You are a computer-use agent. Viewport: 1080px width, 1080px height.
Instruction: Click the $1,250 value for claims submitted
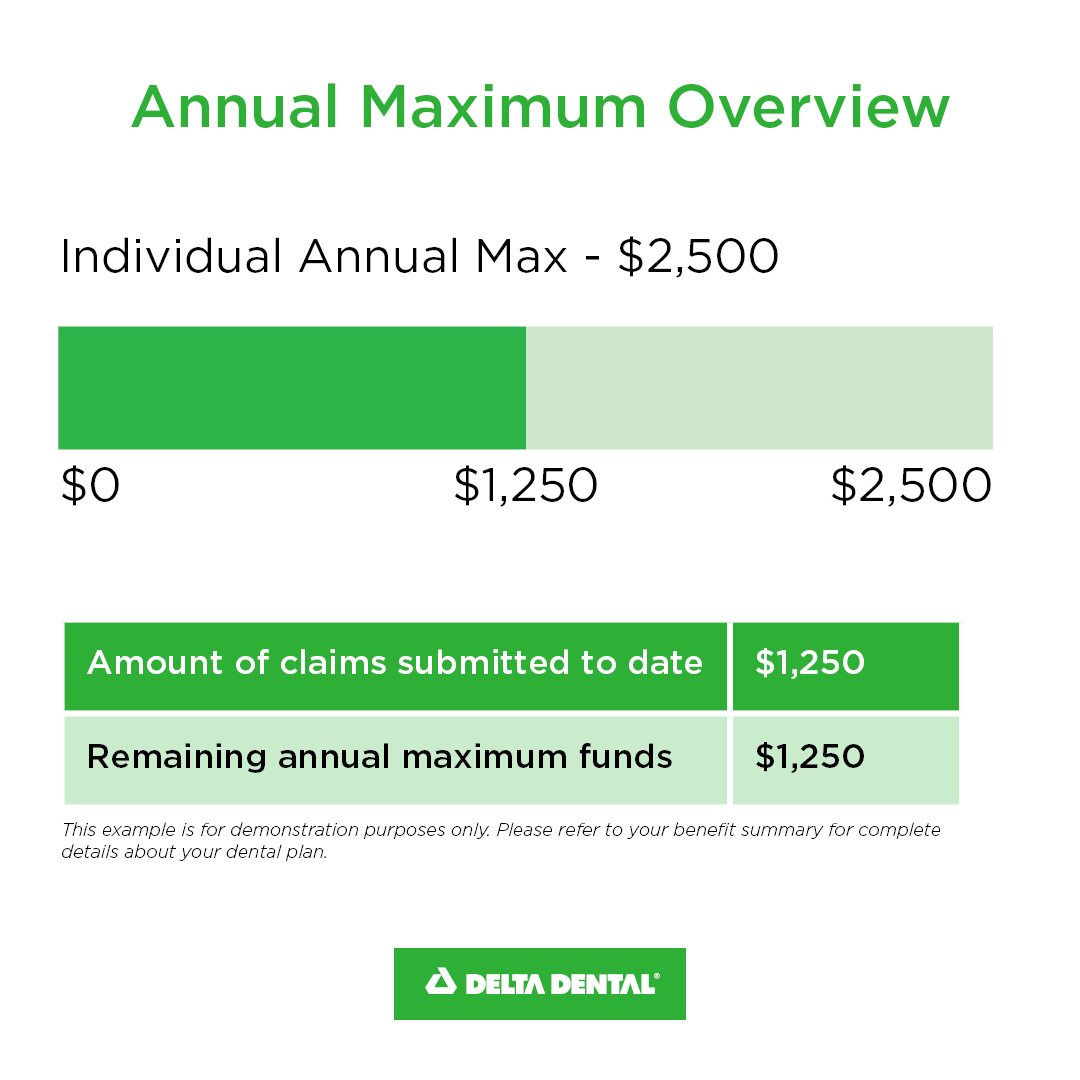tap(810, 663)
